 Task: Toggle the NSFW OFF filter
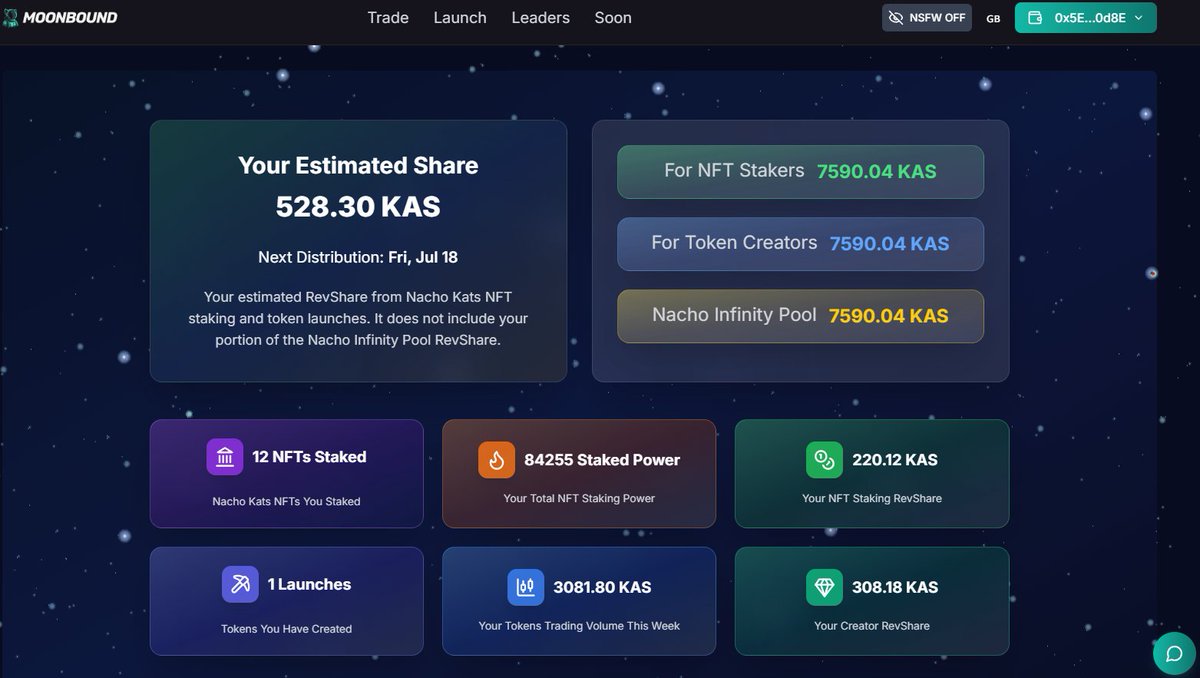[927, 18]
